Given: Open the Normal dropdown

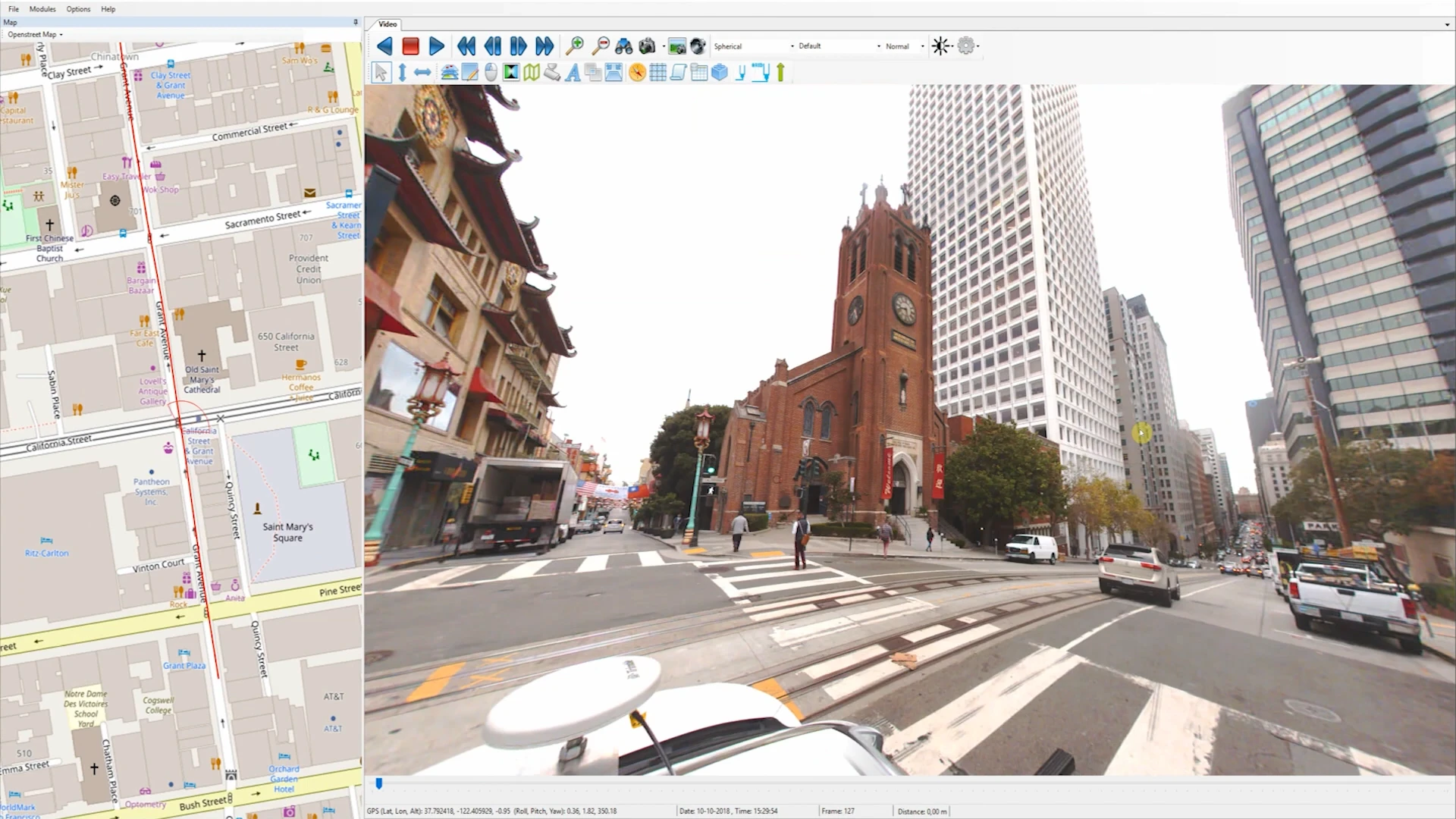Looking at the screenshot, I should point(905,46).
